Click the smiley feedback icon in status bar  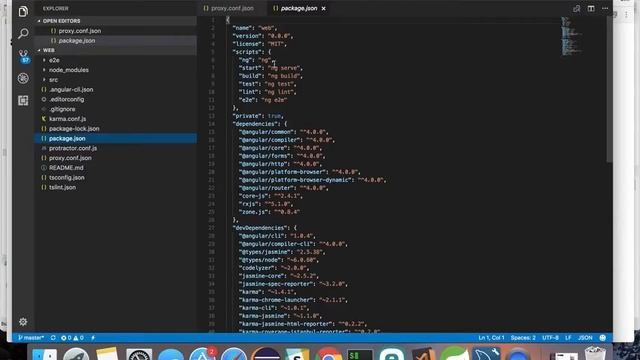point(603,338)
